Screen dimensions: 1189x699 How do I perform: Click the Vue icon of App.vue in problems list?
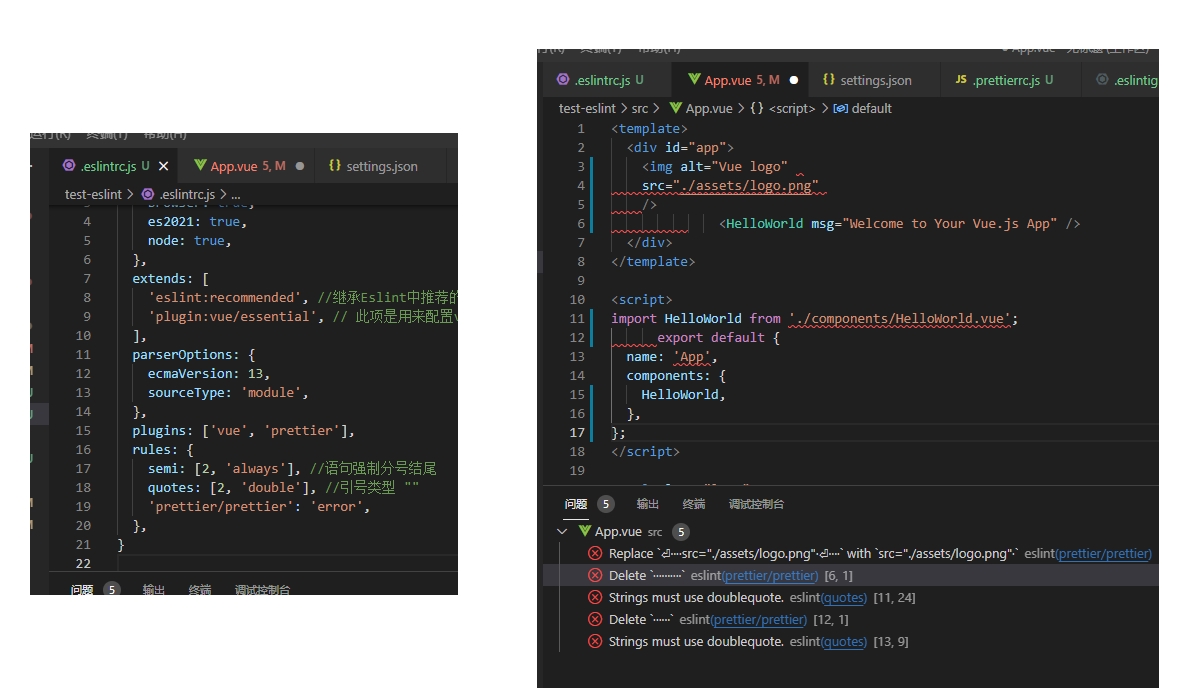[584, 532]
